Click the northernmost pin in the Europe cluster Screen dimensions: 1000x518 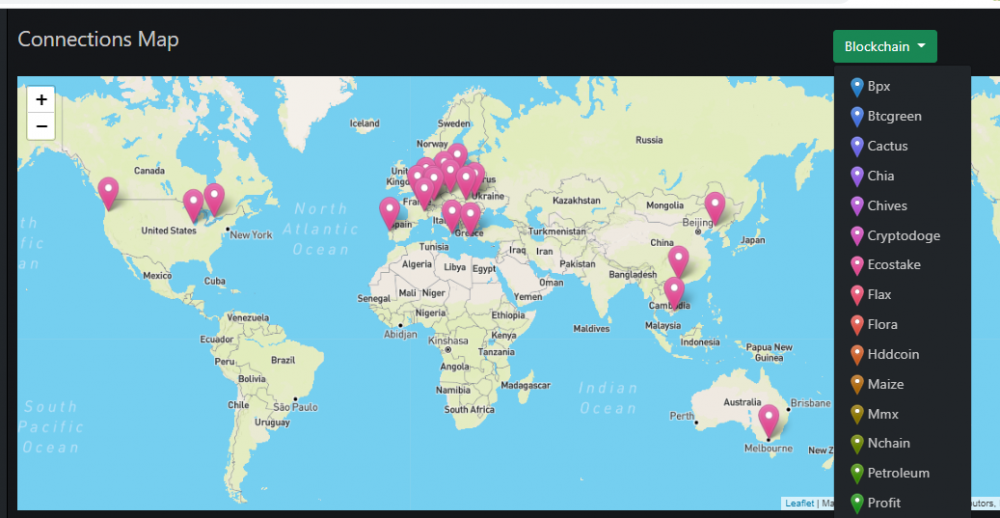pyautogui.click(x=457, y=155)
